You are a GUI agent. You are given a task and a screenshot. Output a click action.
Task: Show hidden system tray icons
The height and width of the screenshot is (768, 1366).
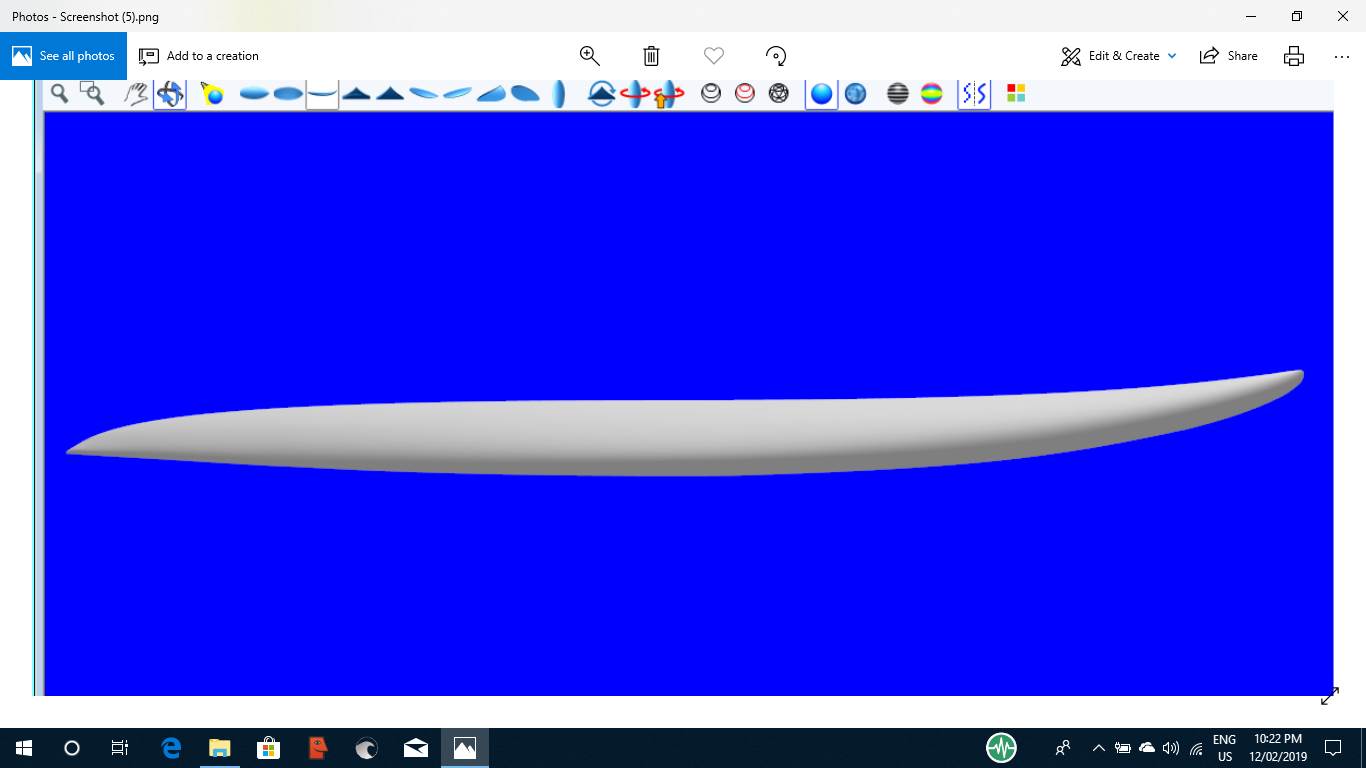[1098, 748]
